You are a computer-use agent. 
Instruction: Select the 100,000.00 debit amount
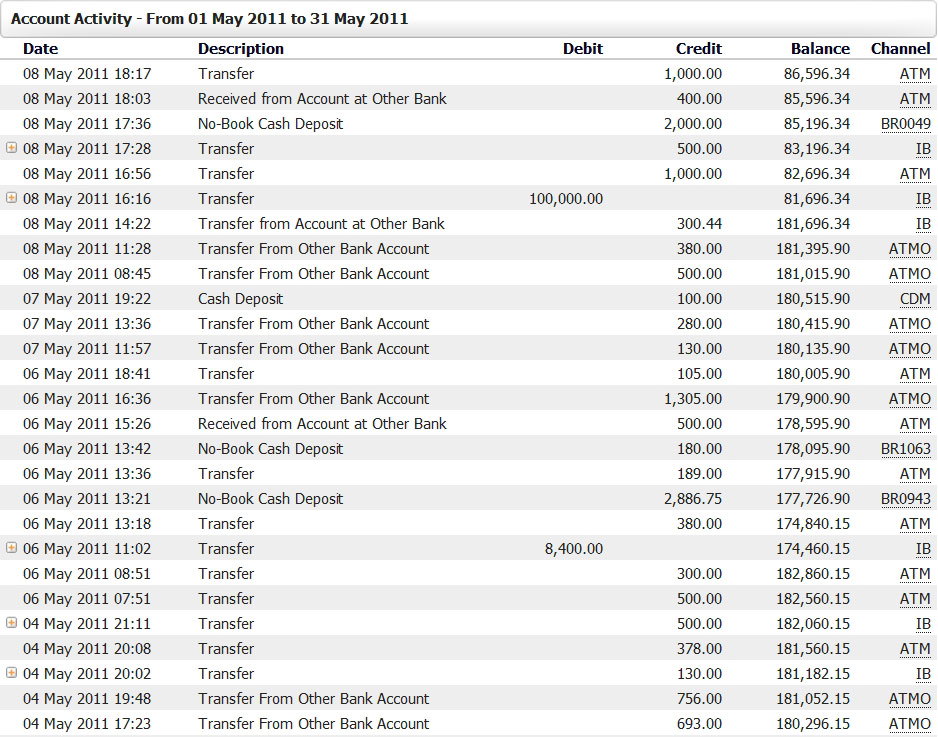(x=566, y=199)
